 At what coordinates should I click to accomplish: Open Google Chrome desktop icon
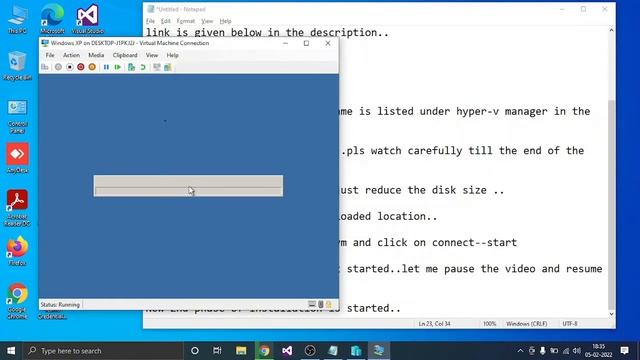pos(17,301)
